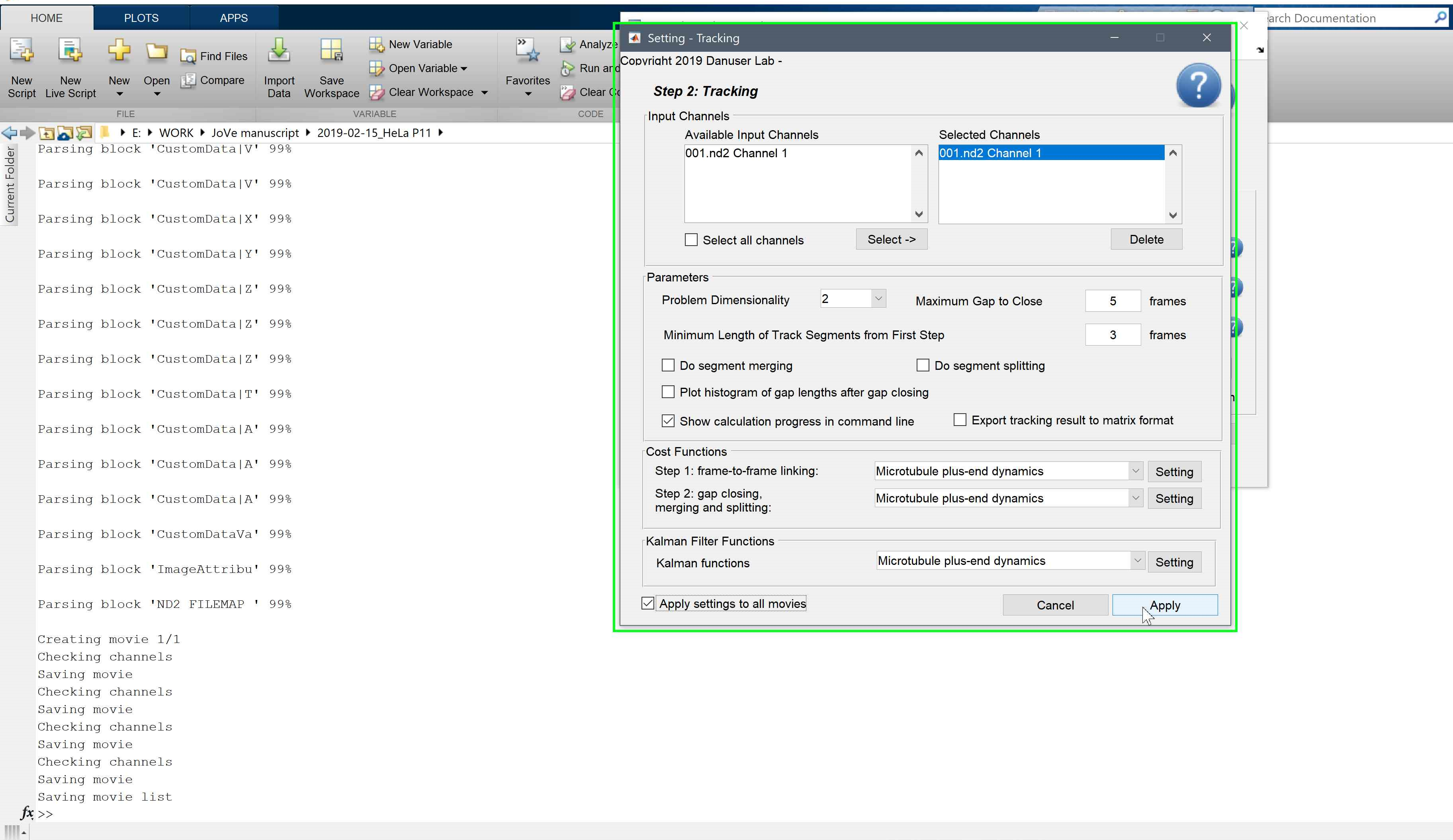Click the Maximum Gap to Close field
The image size is (1453, 840).
click(1112, 301)
